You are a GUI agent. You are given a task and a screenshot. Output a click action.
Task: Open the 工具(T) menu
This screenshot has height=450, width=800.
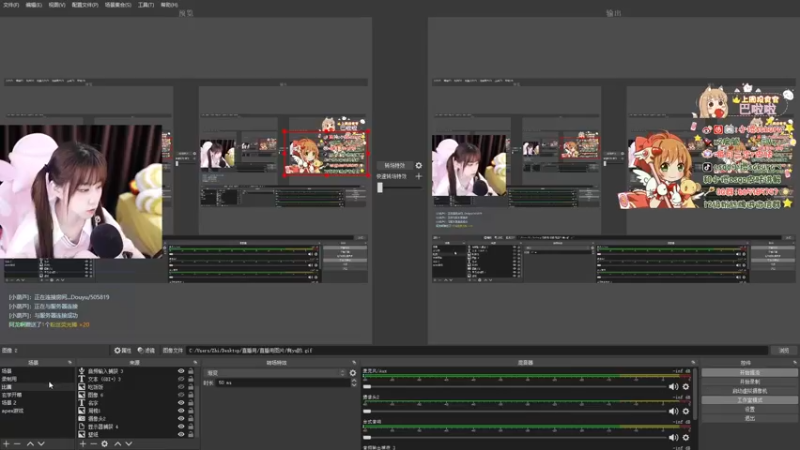(x=146, y=5)
